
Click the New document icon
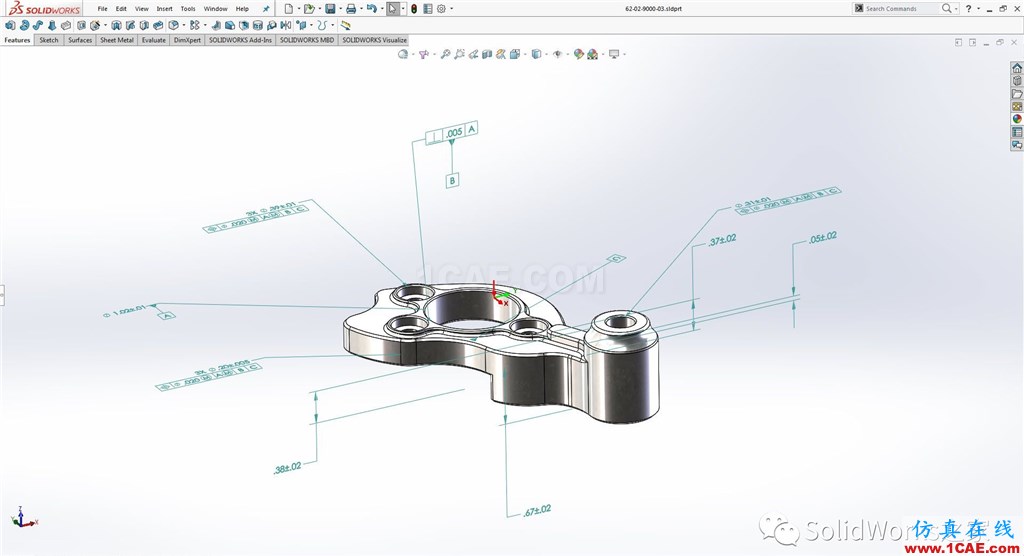pyautogui.click(x=289, y=8)
